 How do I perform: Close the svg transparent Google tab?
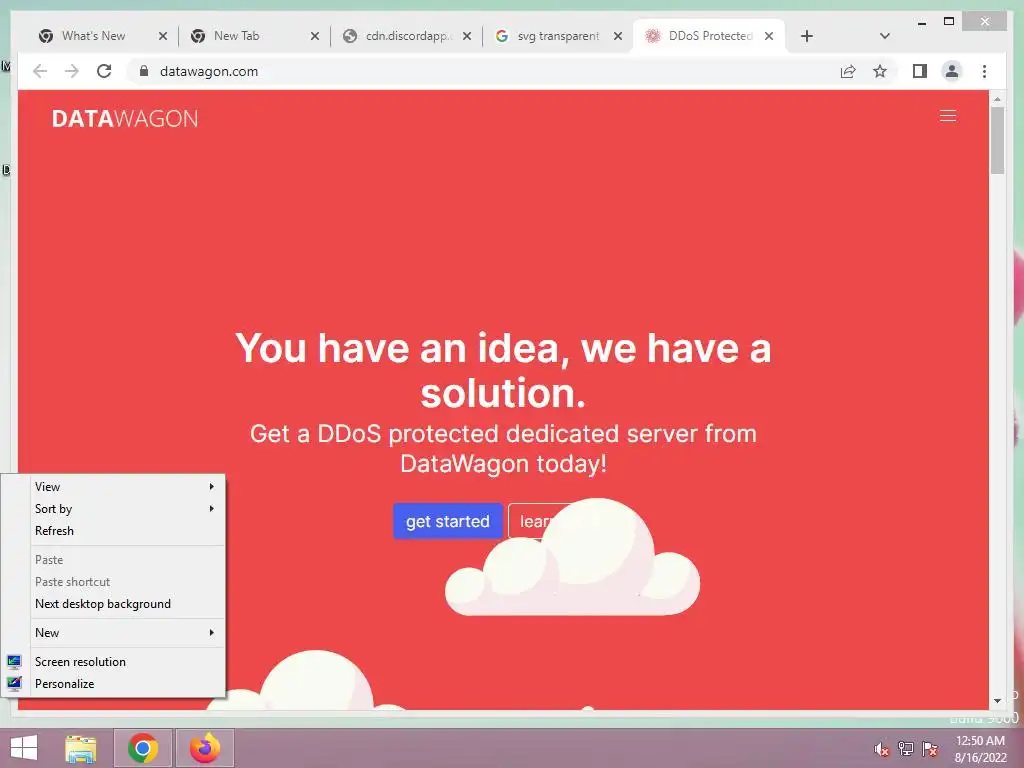click(x=618, y=36)
